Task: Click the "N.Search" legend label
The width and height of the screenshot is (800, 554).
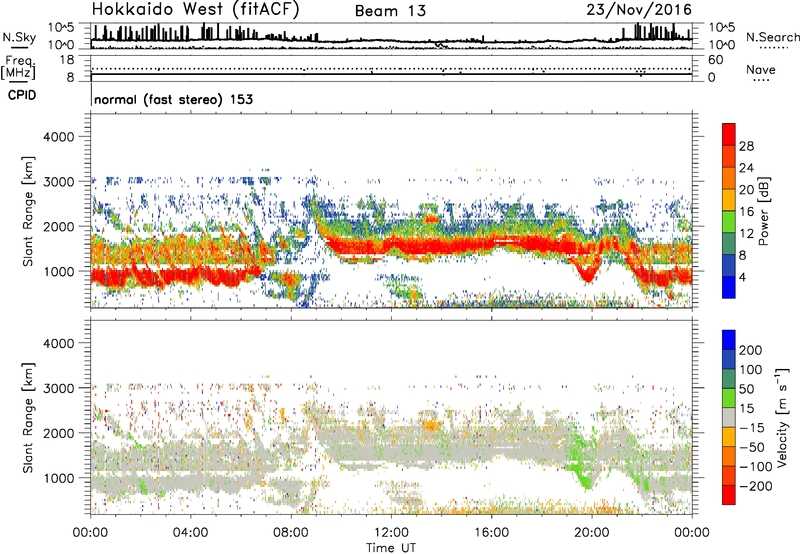Action: click(772, 37)
